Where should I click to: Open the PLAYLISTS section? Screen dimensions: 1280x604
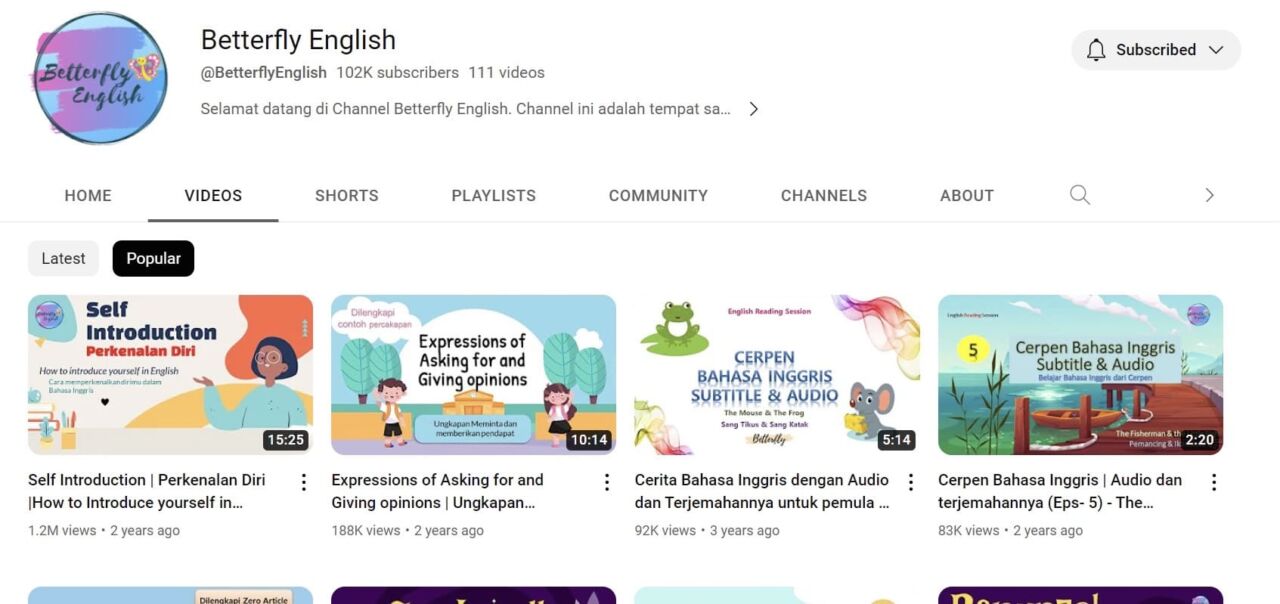pyautogui.click(x=493, y=195)
